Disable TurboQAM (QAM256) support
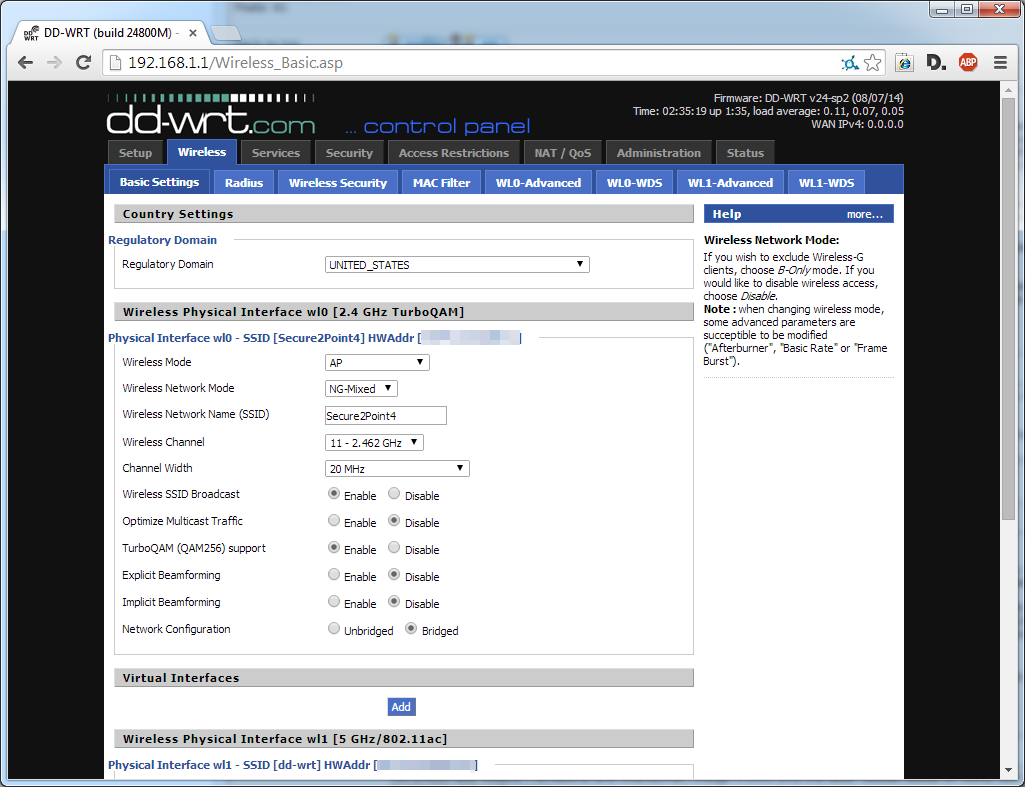This screenshot has width=1025, height=787. point(394,548)
